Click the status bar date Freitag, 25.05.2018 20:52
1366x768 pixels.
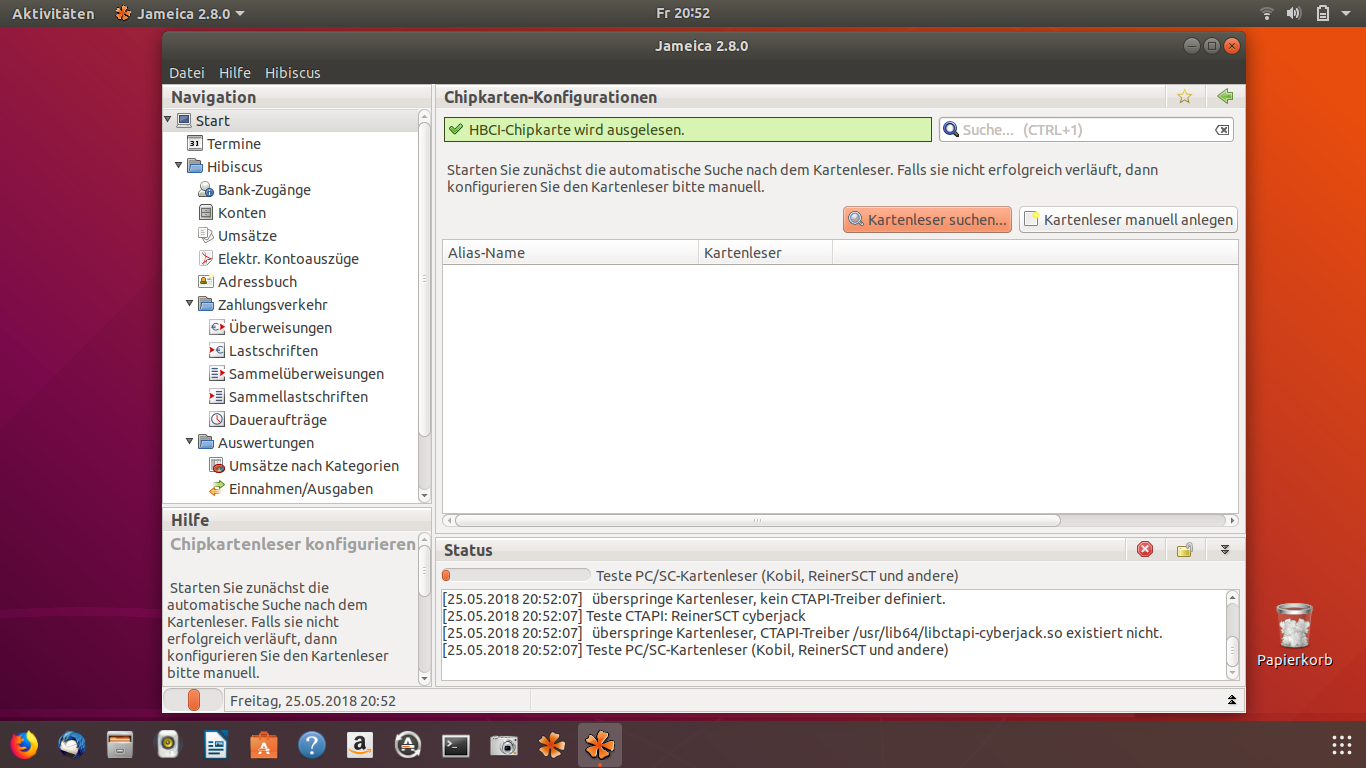(x=313, y=701)
